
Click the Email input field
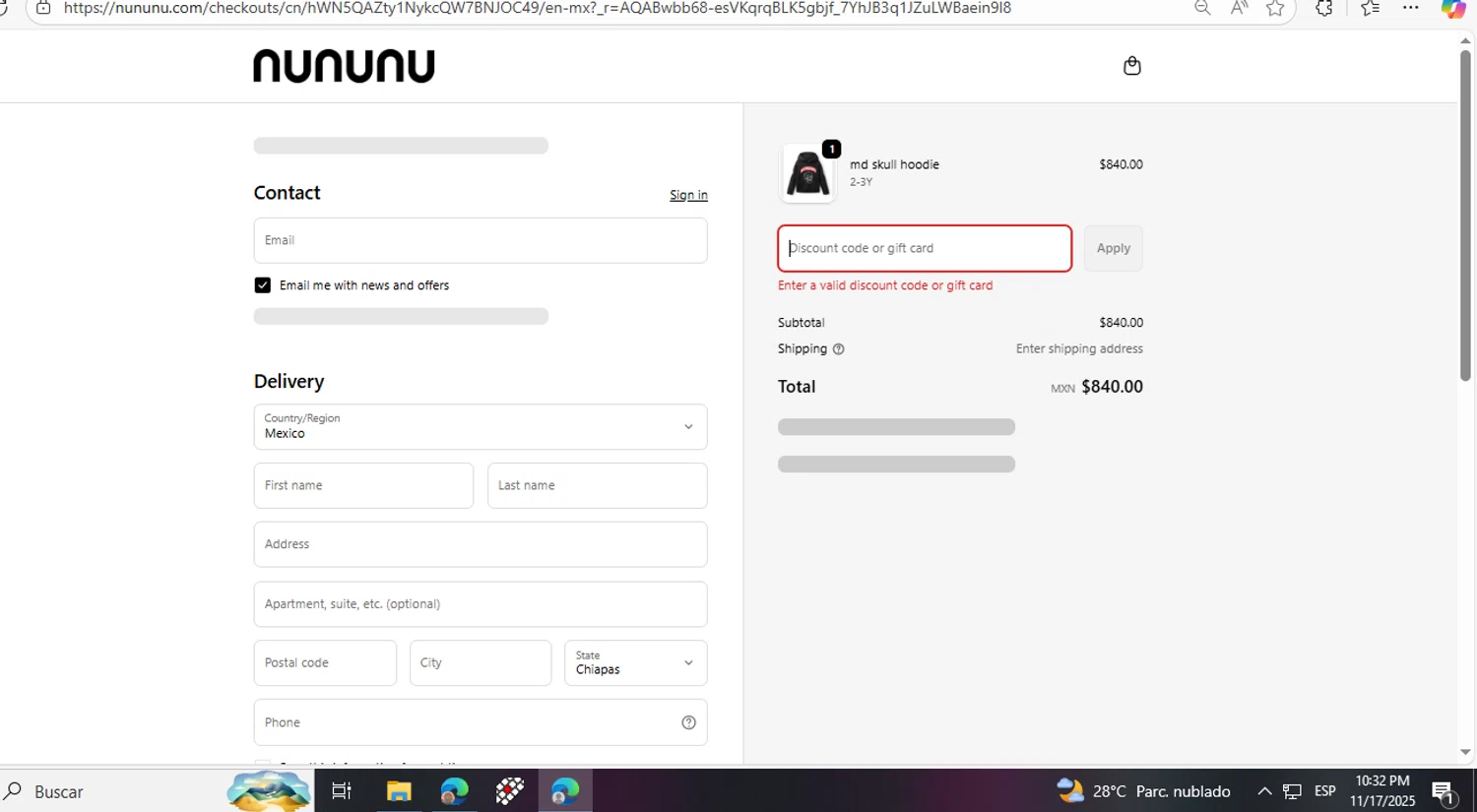481,240
